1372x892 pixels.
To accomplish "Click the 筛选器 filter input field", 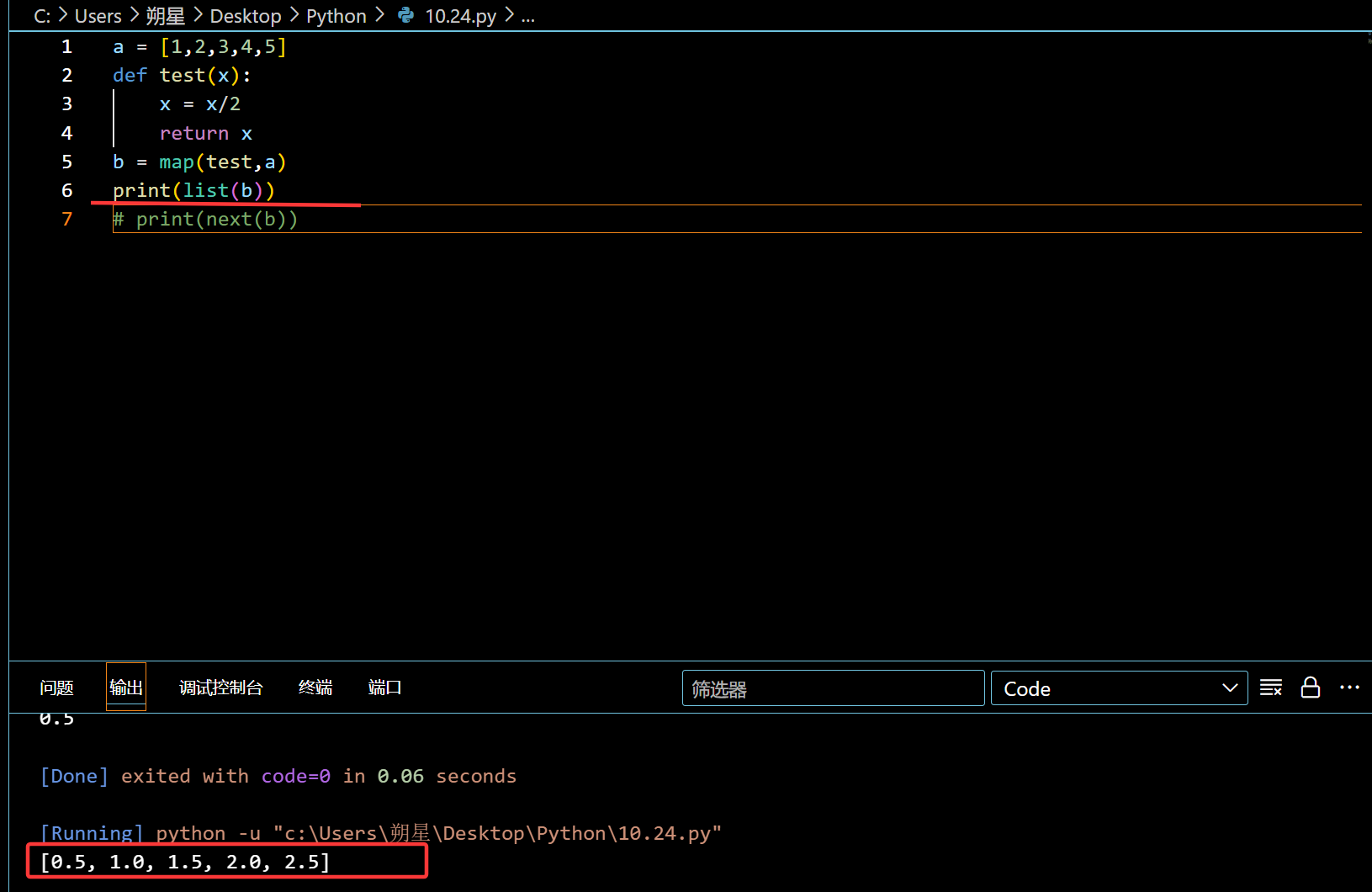I will [832, 688].
